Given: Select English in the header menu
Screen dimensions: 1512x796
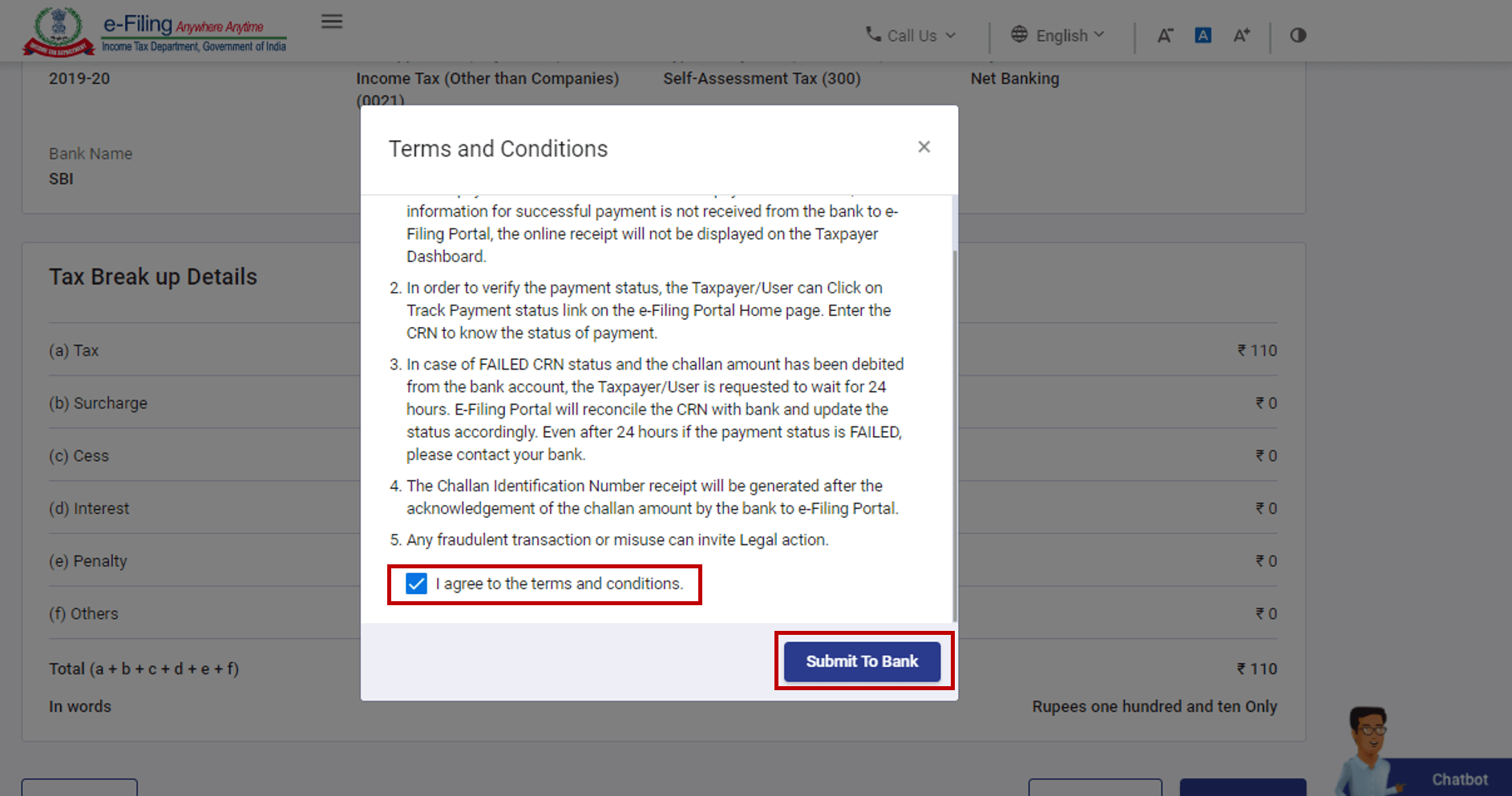Looking at the screenshot, I should pos(1062,34).
